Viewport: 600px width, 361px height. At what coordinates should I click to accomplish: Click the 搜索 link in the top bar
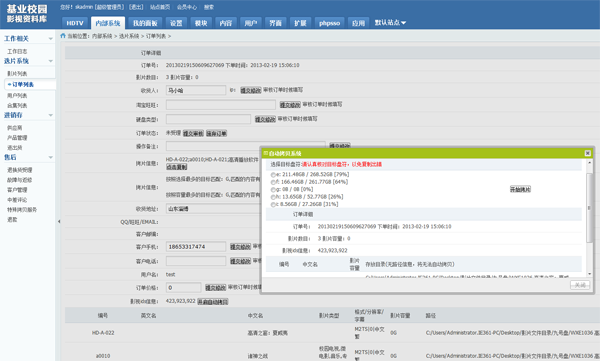[x=209, y=7]
